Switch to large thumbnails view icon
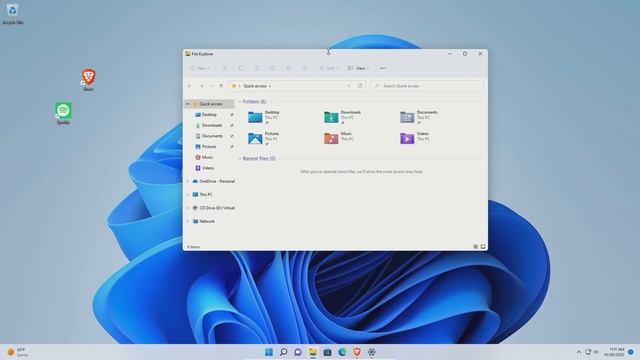640x360 pixels. (x=483, y=247)
